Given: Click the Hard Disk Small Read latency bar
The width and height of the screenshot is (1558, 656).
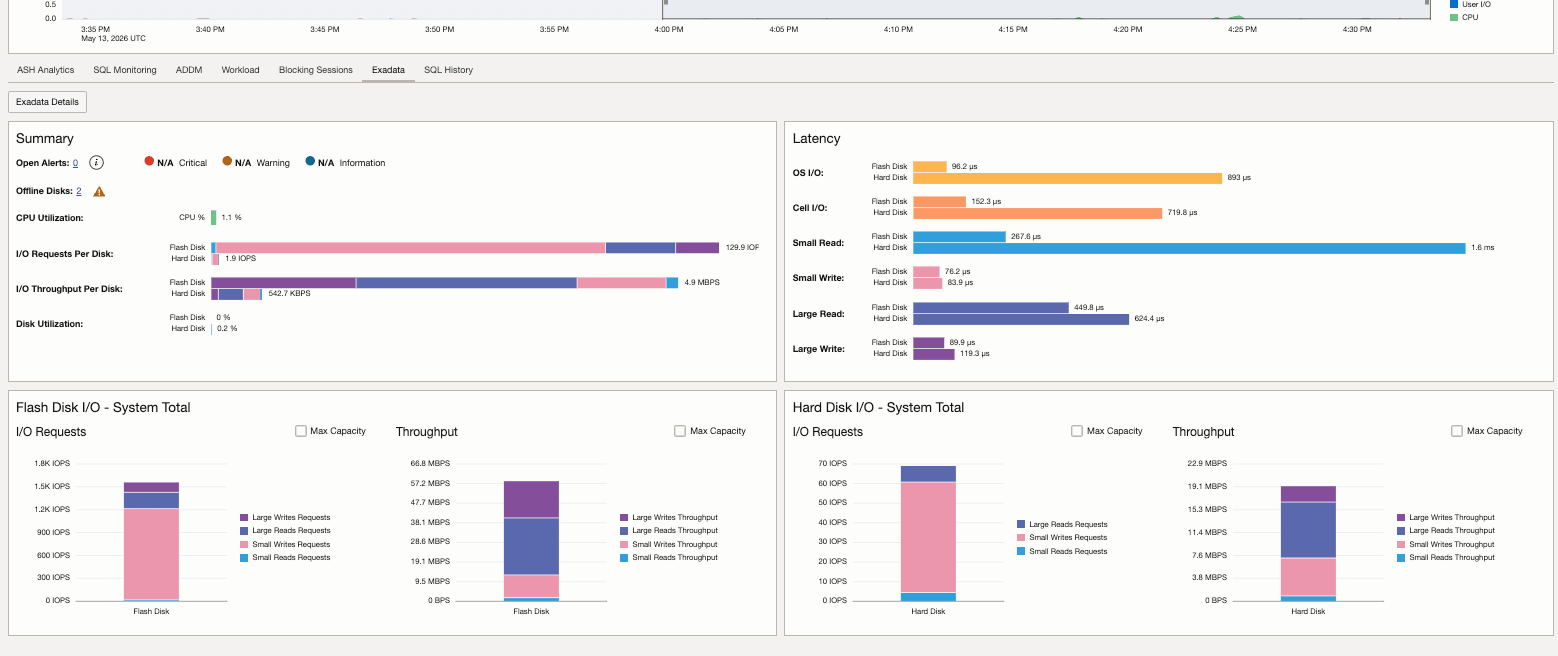Looking at the screenshot, I should point(1189,248).
